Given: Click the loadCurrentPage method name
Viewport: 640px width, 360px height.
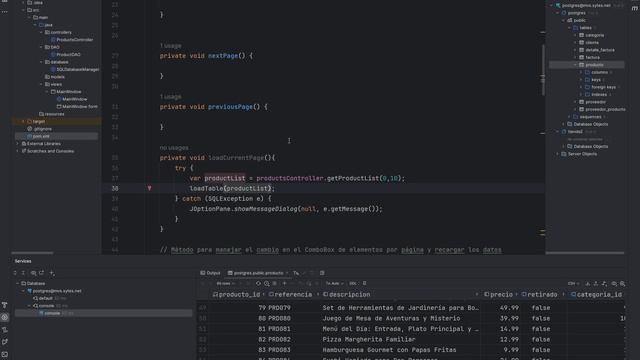Looking at the screenshot, I should [236, 158].
